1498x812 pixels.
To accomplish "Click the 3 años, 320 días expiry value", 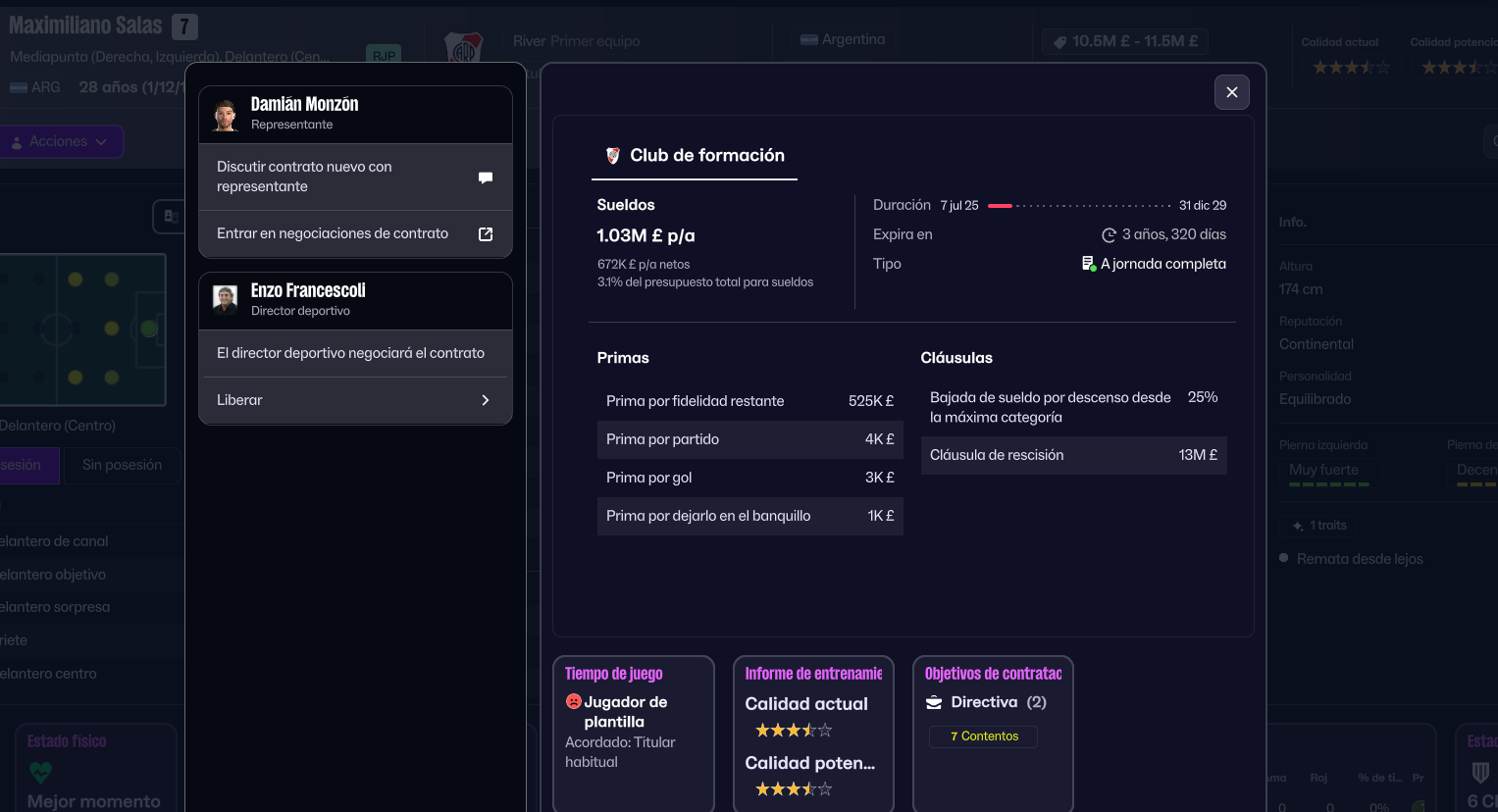I will point(1174,234).
